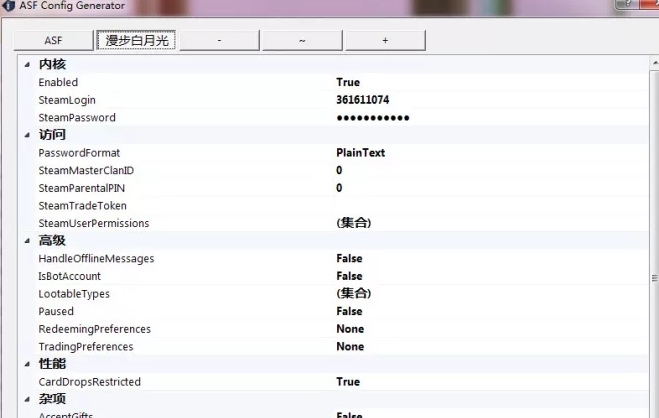
Task: Toggle HandleOfflineMessages False value
Action: (349, 259)
